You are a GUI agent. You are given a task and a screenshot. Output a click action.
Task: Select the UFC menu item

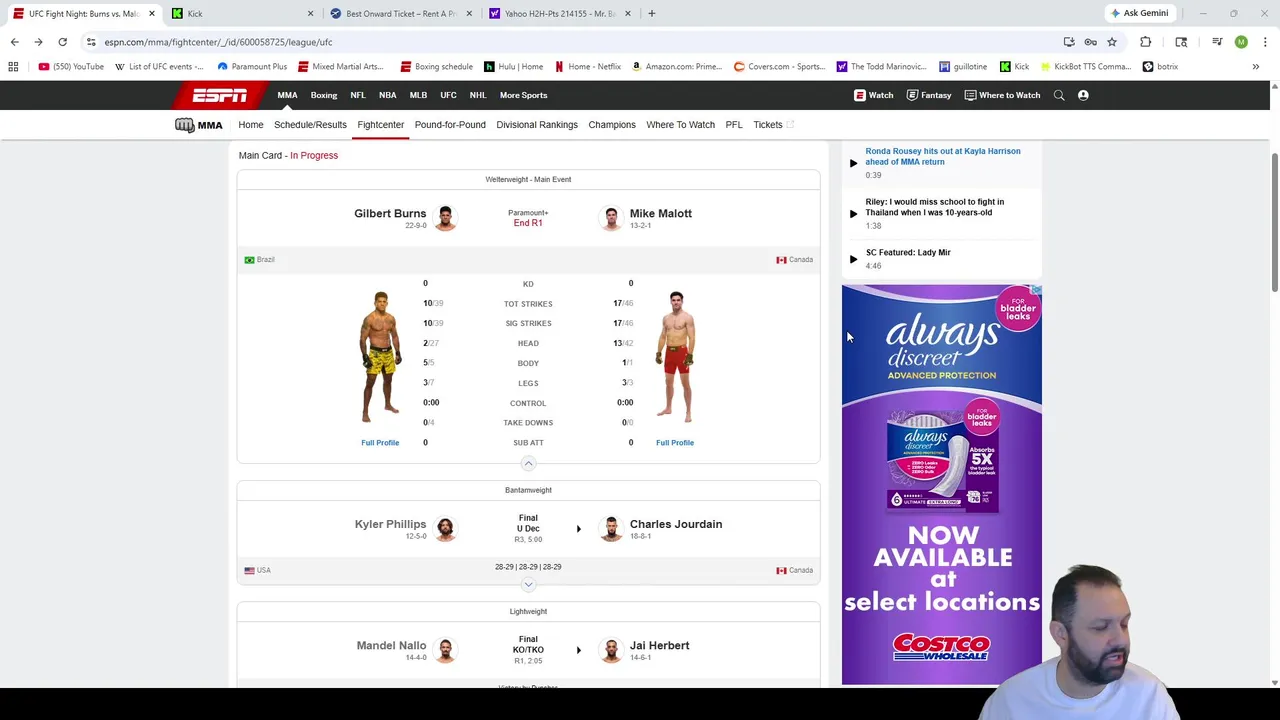448,95
